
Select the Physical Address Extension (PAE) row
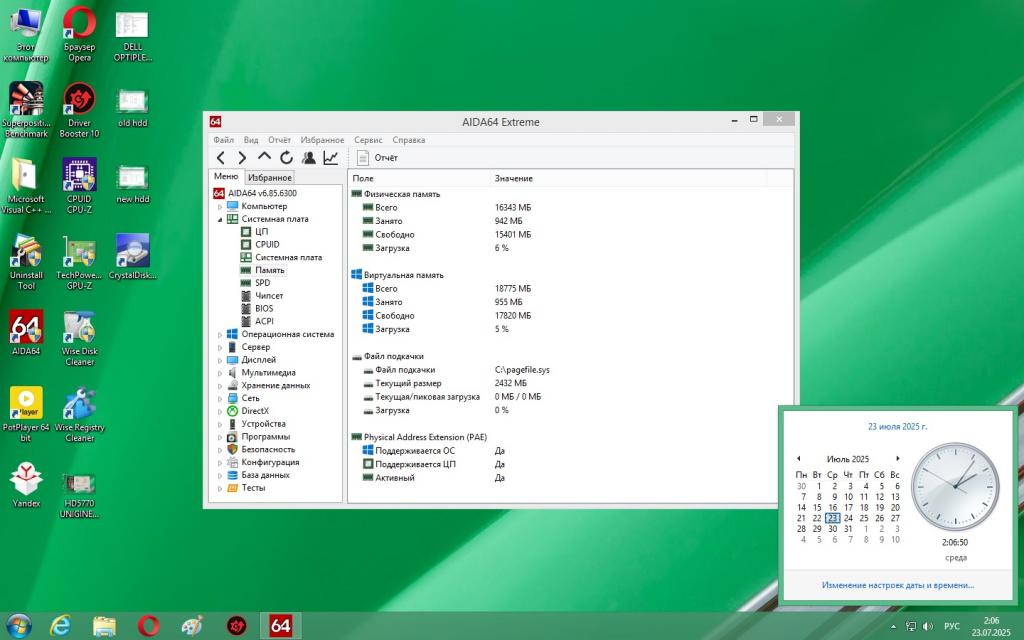pyautogui.click(x=425, y=437)
